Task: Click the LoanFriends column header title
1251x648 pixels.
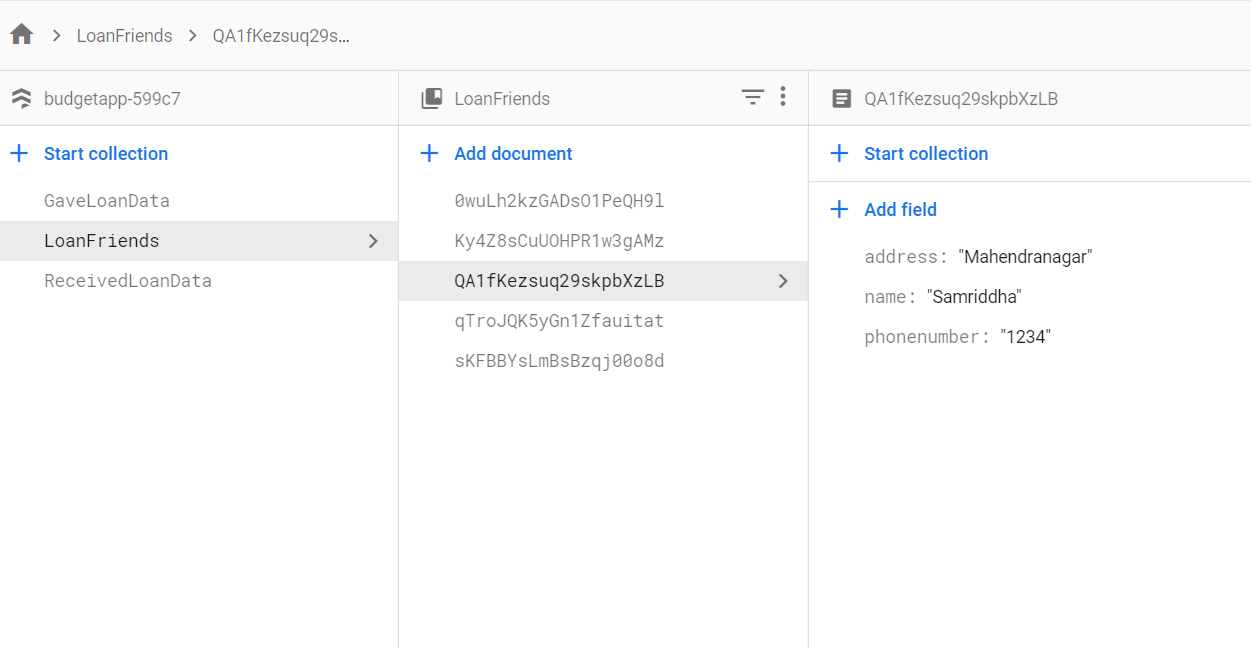Action: pyautogui.click(x=502, y=98)
